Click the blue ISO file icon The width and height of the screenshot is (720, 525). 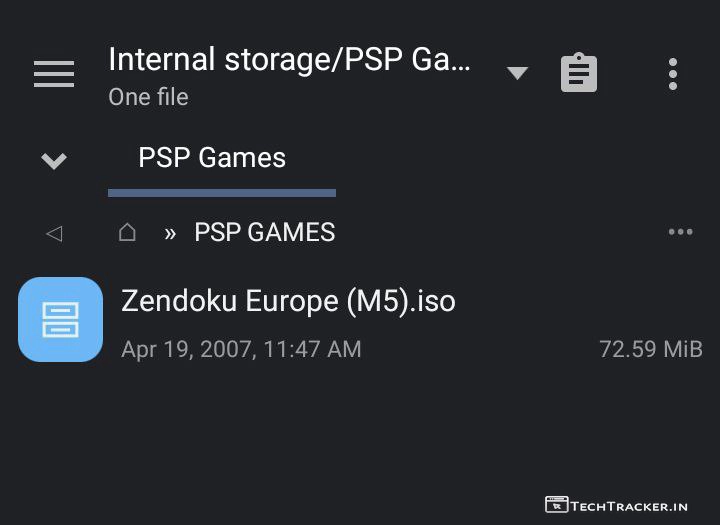point(60,319)
